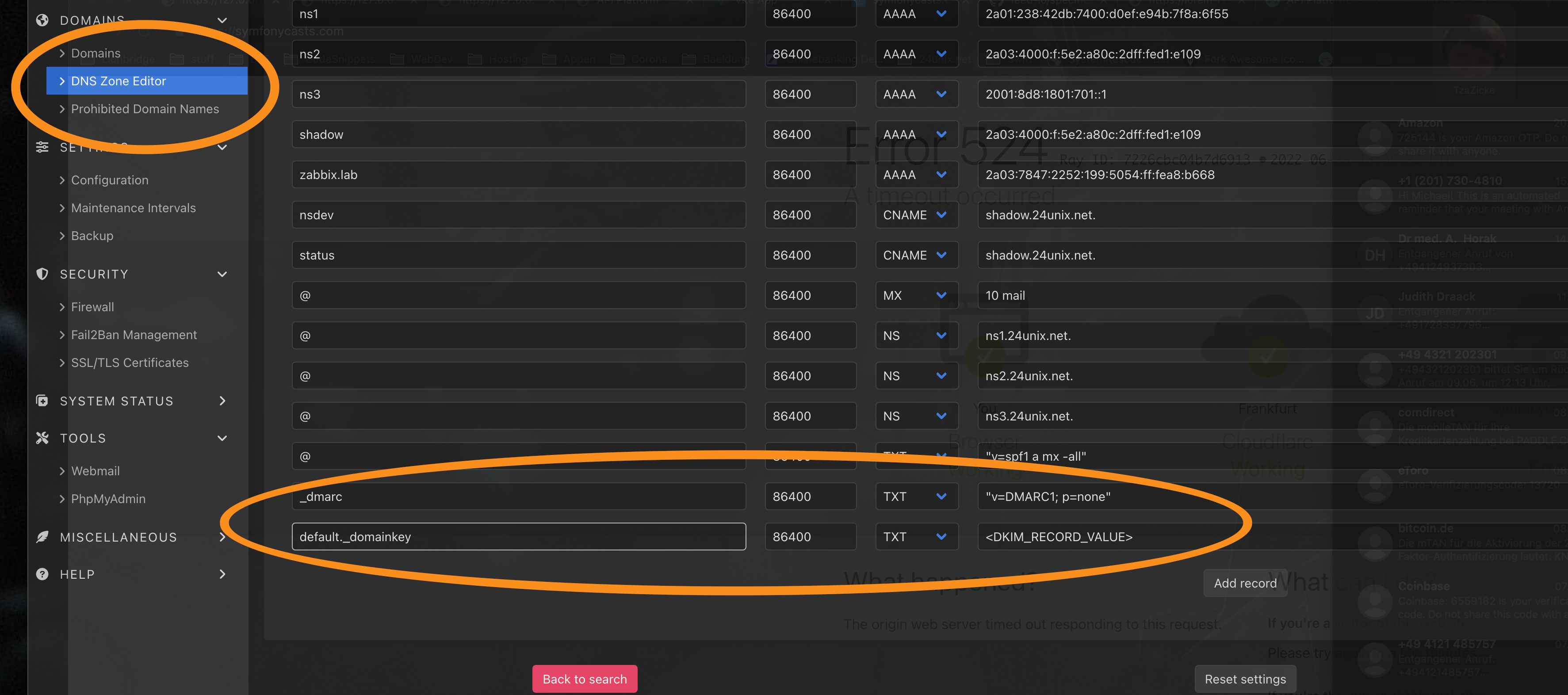Open record type dropdown for nsdev
Viewport: 1568px width, 695px height.
pyautogui.click(x=916, y=215)
